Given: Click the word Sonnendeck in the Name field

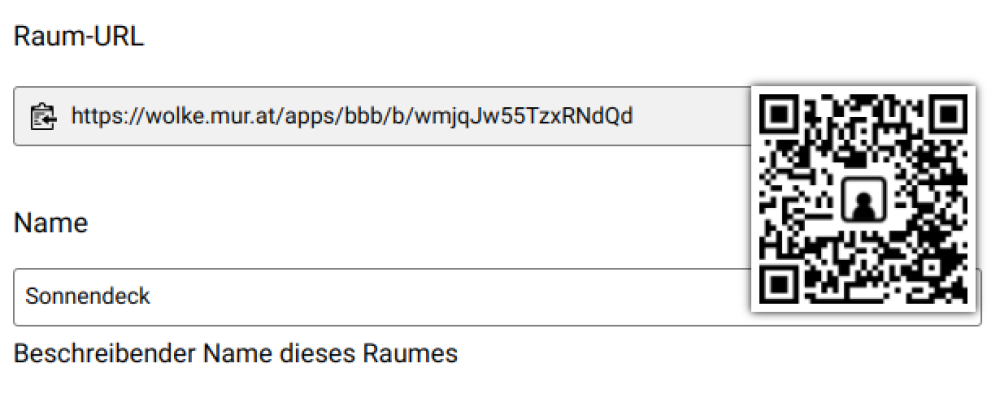Looking at the screenshot, I should (x=88, y=296).
